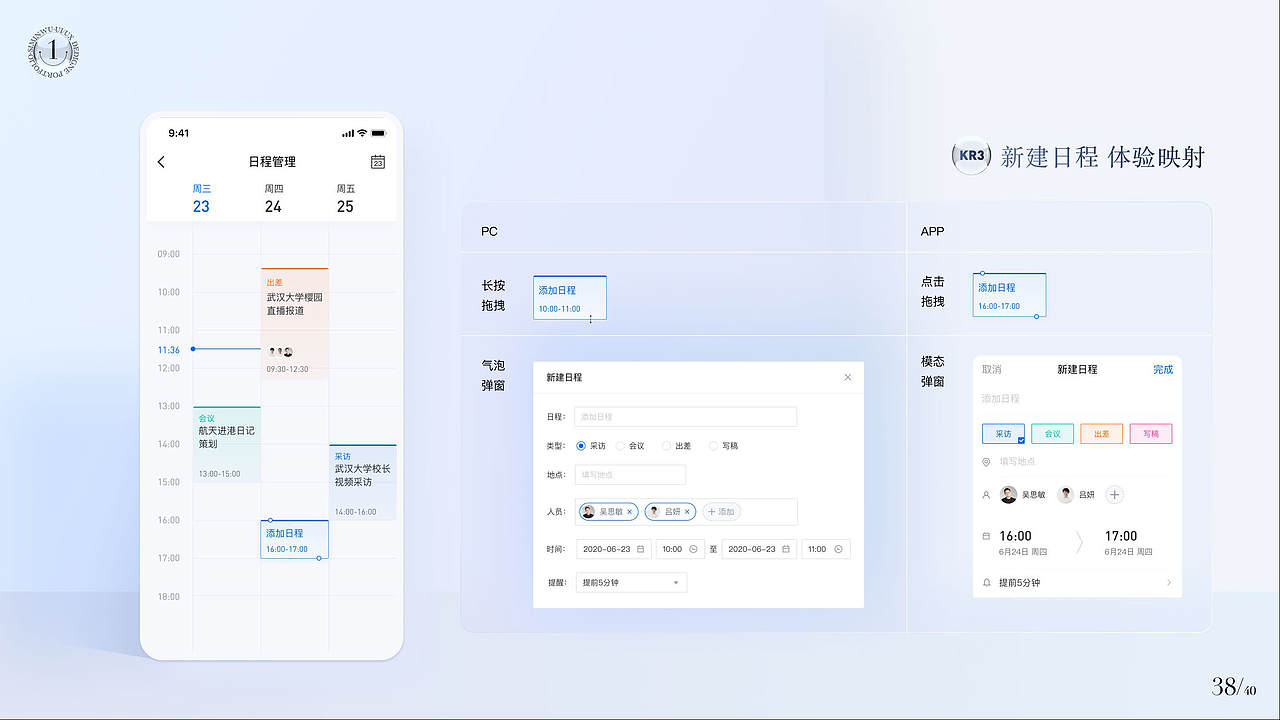Click calendar icon in end date field
Image resolution: width=1280 pixels, height=720 pixels.
point(786,549)
